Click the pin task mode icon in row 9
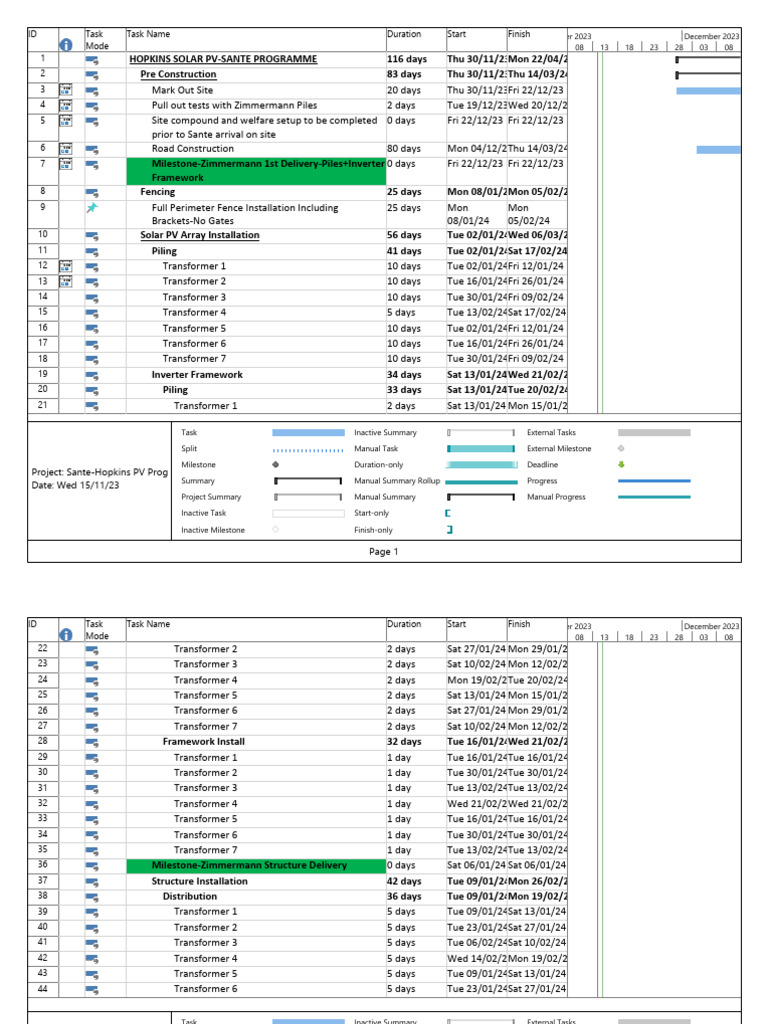 click(x=91, y=208)
